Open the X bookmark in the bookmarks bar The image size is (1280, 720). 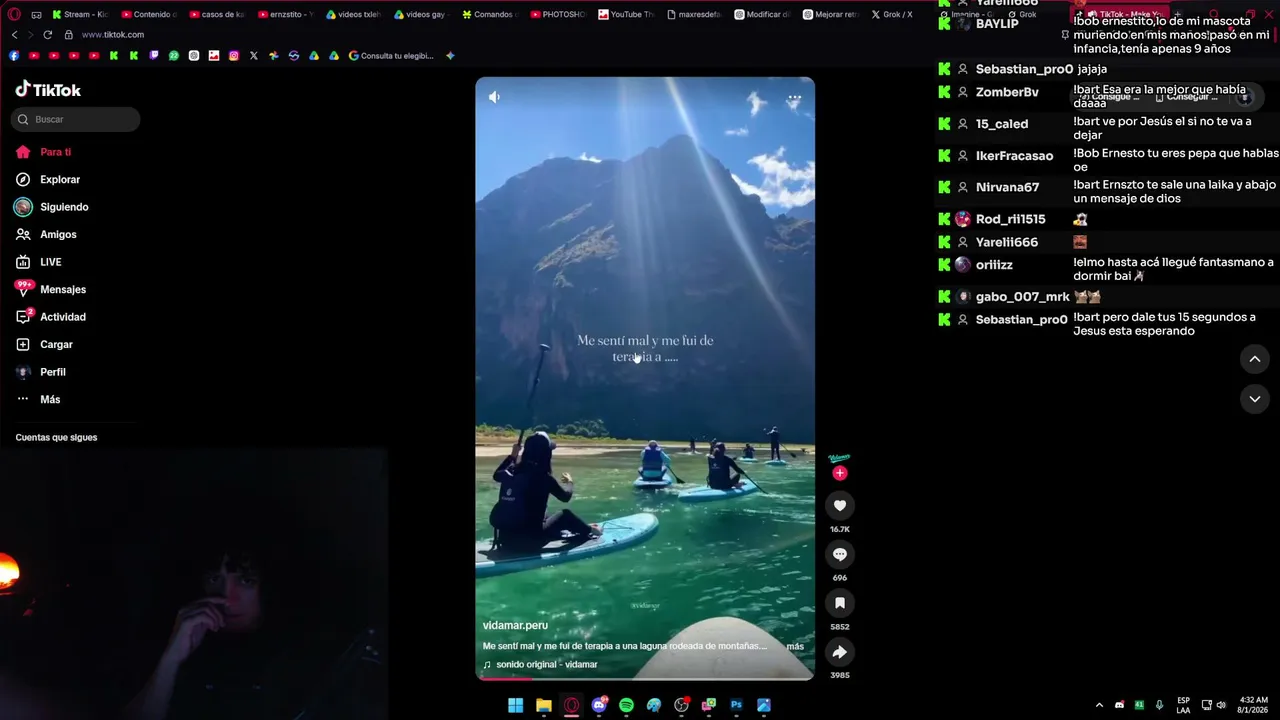[254, 56]
